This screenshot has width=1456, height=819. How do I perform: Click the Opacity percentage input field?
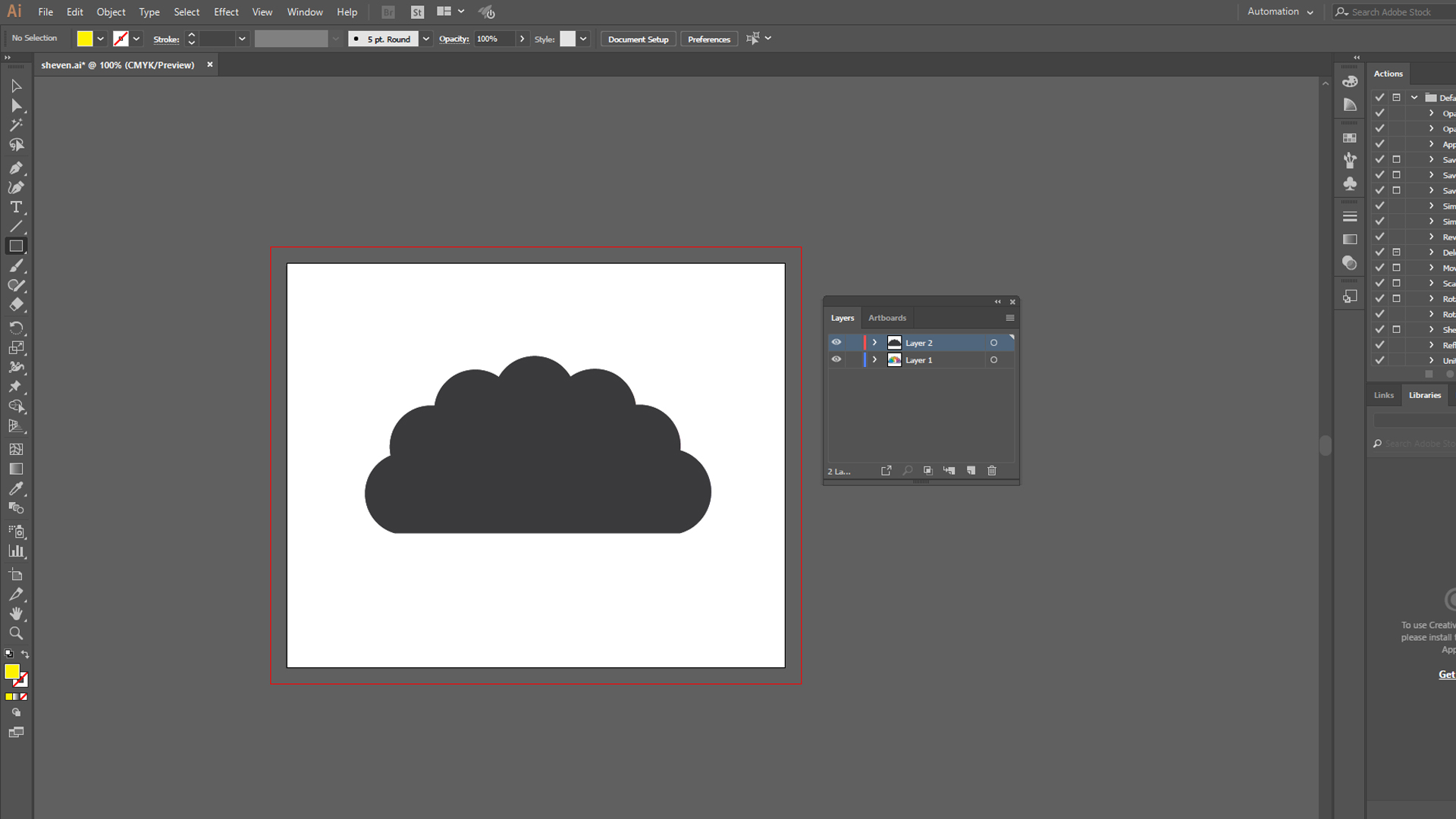493,38
